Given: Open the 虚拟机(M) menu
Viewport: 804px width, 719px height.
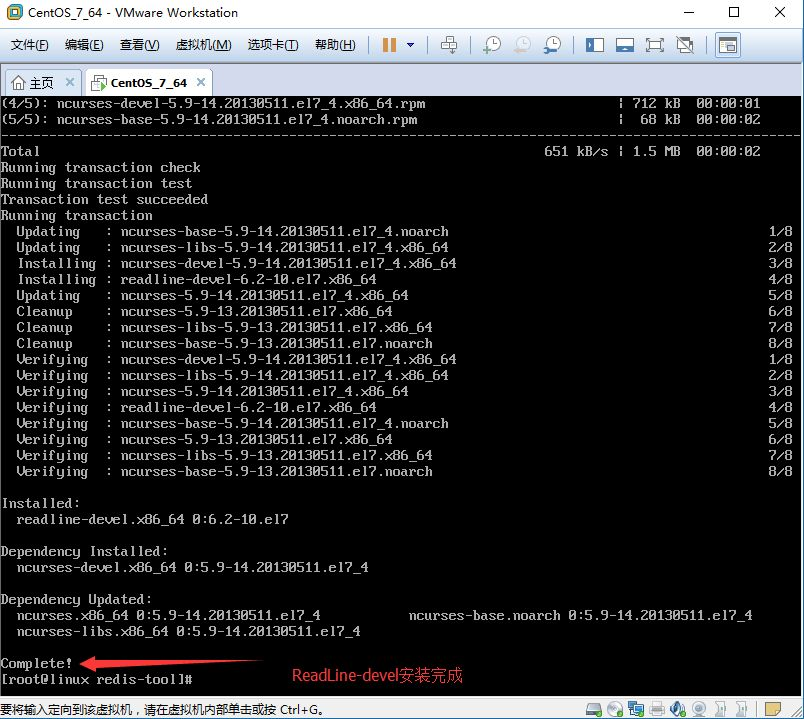Looking at the screenshot, I should point(204,45).
